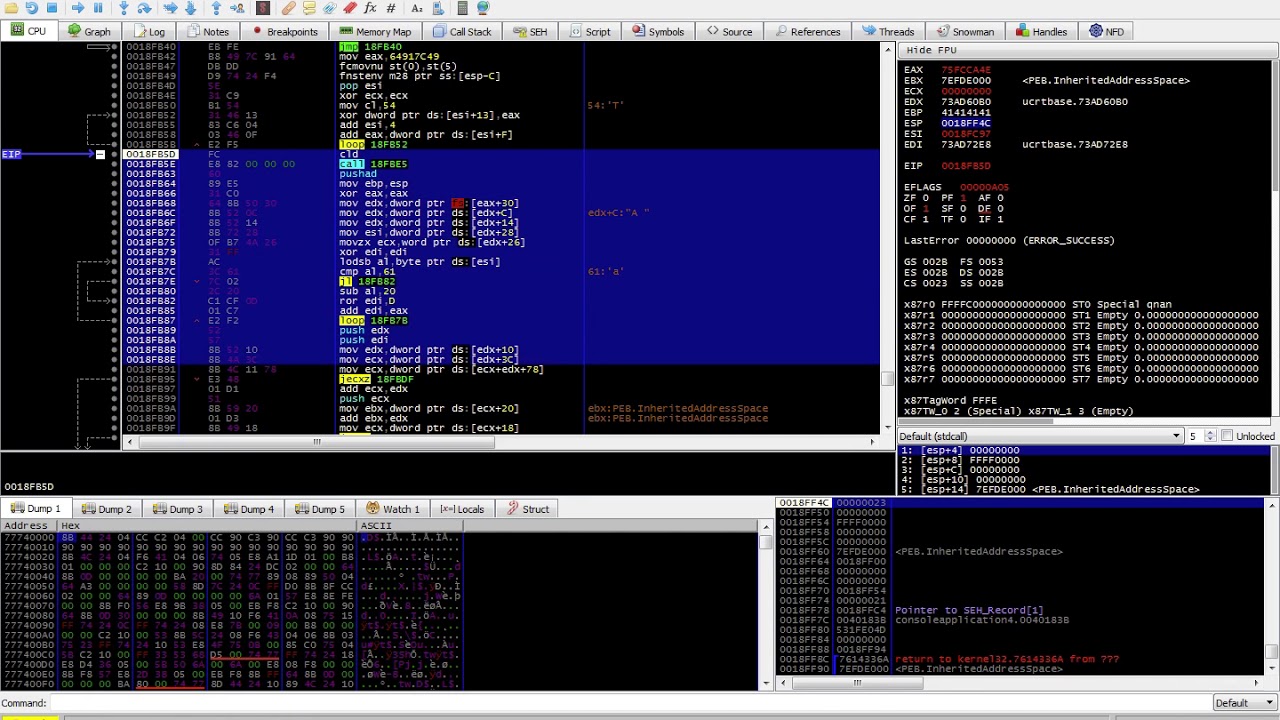Screen dimensions: 1280x720
Task: Run to user code
Action: click(237, 8)
